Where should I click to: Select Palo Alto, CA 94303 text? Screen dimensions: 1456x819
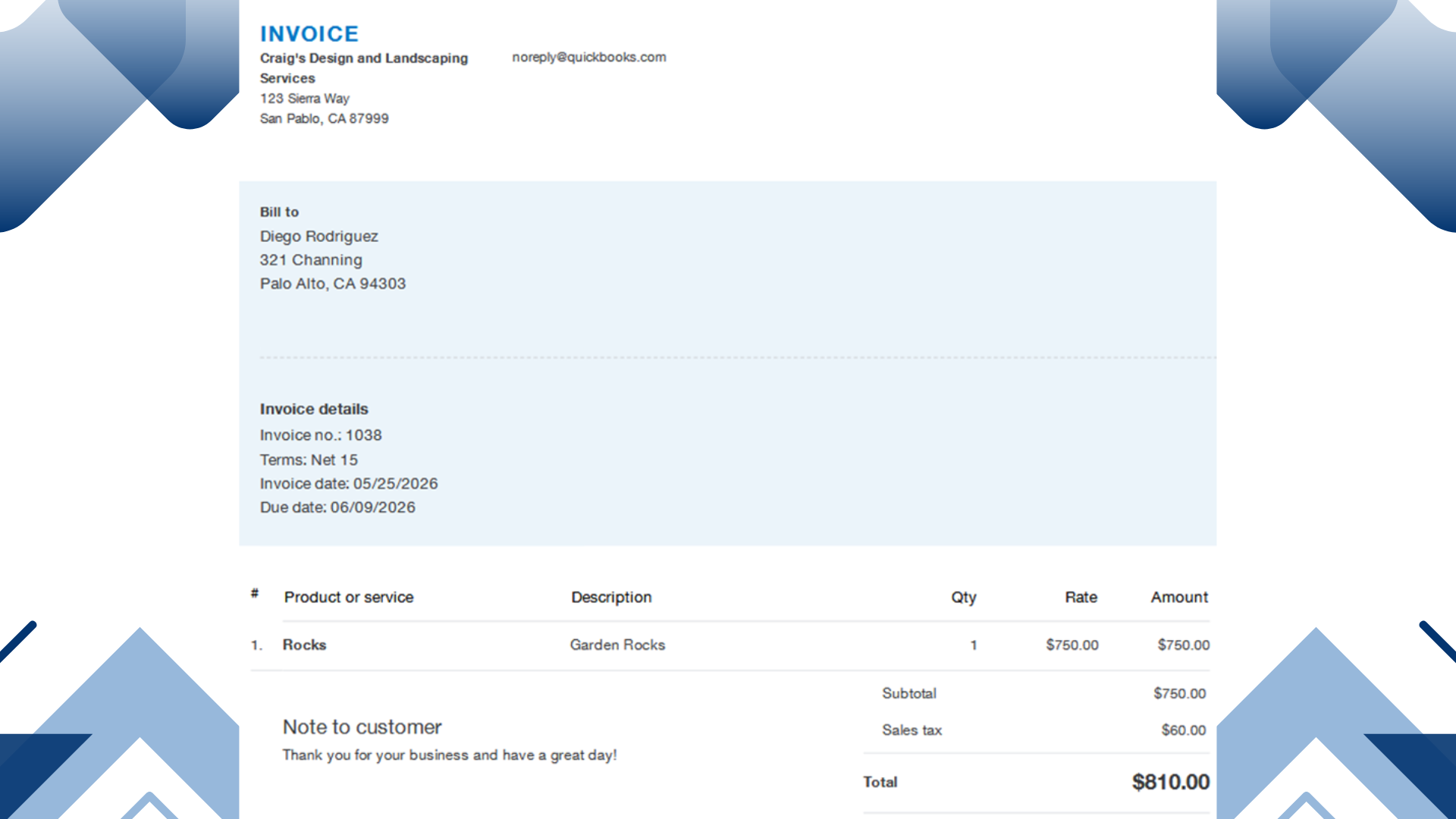(x=333, y=284)
